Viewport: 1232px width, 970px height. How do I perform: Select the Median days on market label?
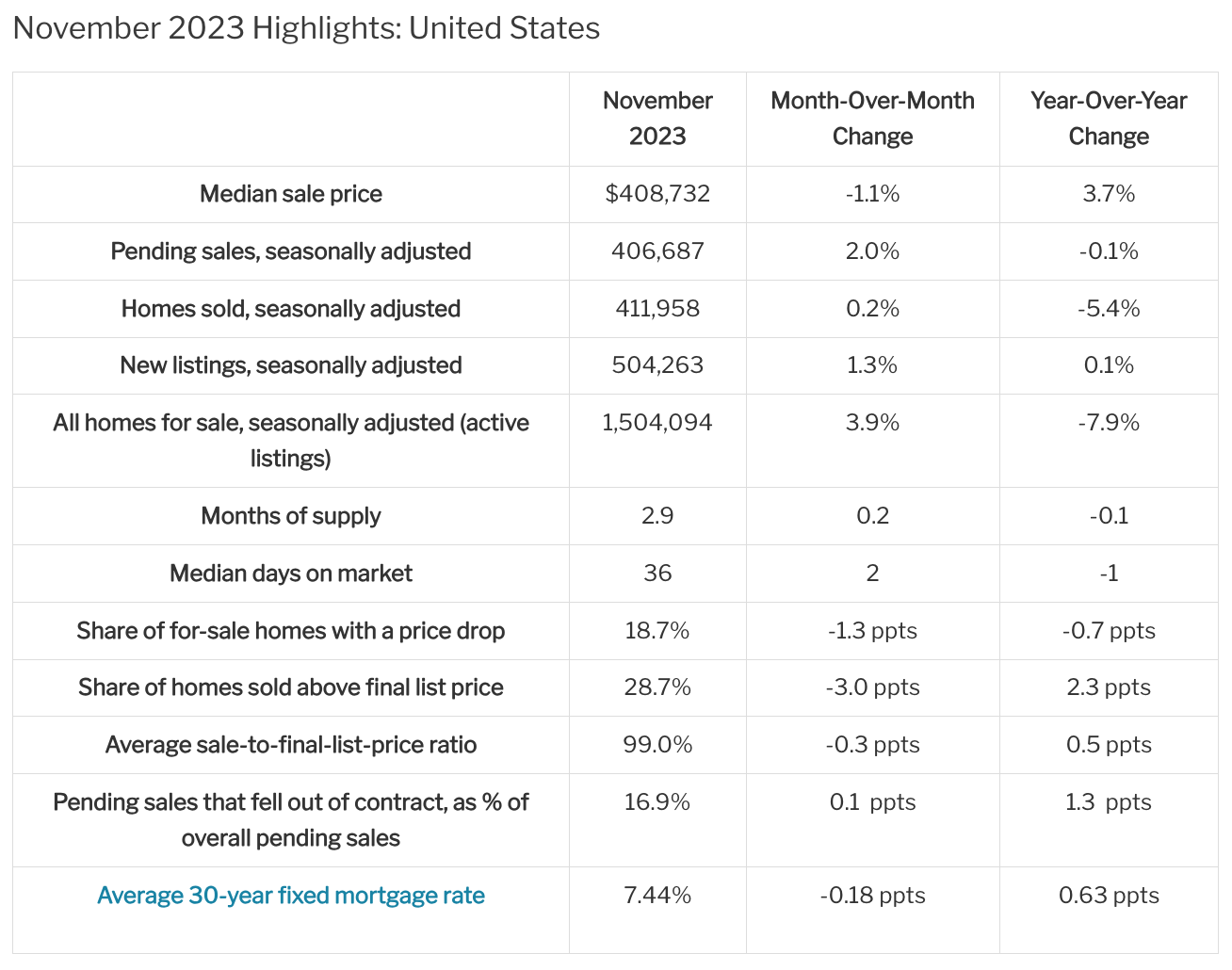291,574
